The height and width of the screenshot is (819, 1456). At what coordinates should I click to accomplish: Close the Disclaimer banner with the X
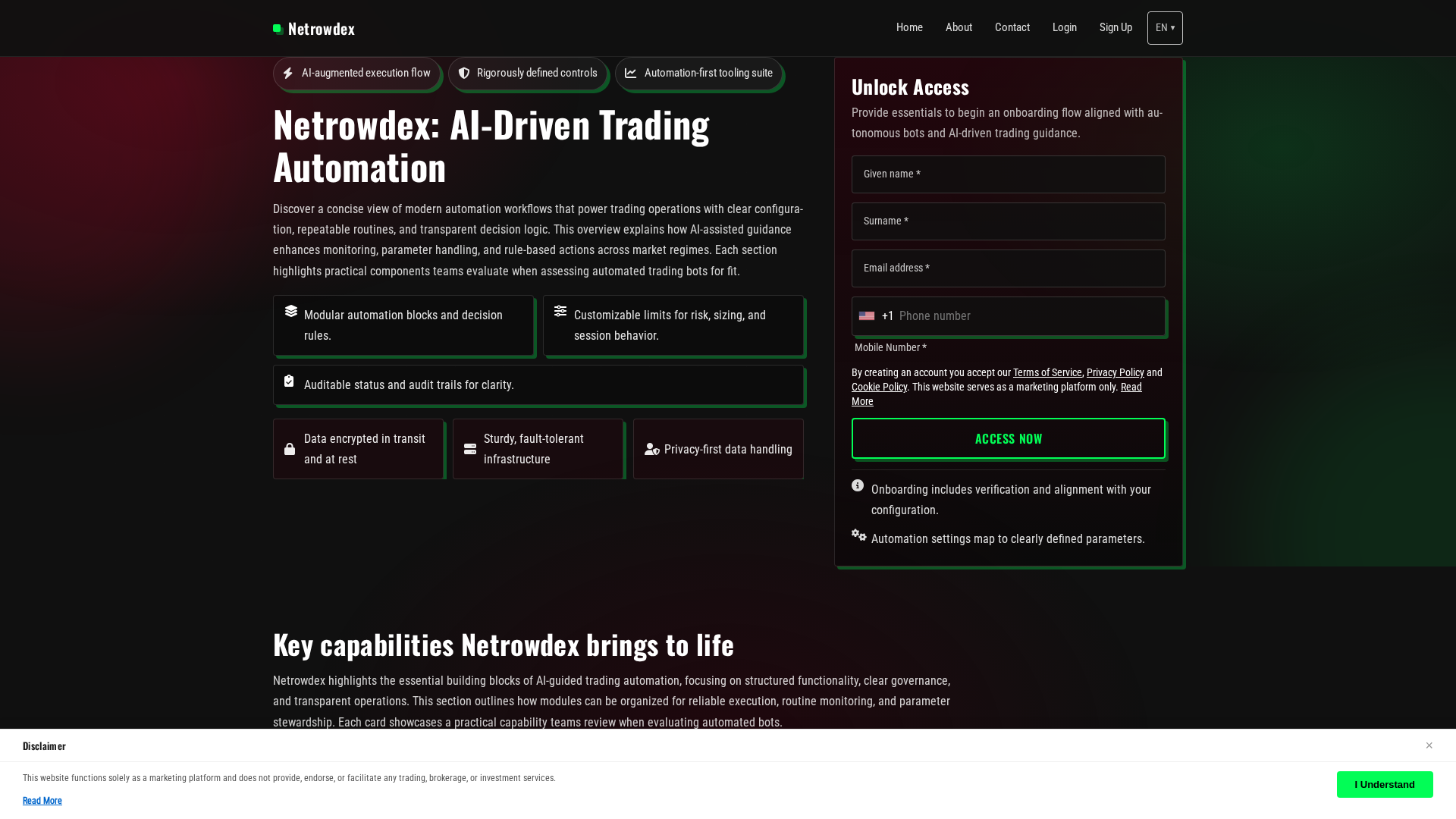point(1429,745)
